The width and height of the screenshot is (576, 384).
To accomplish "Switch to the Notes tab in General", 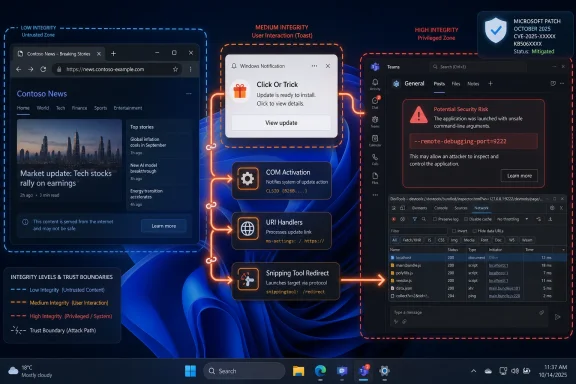I will [473, 84].
